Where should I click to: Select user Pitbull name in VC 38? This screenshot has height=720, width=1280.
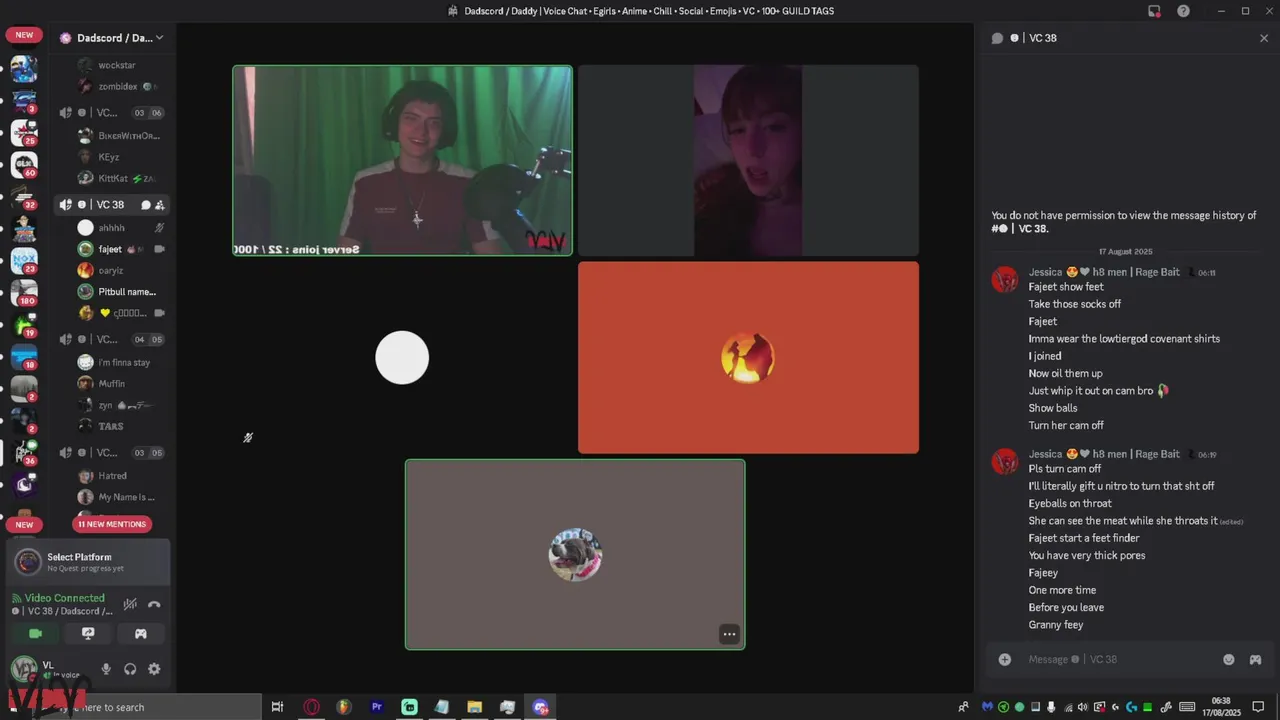120,292
